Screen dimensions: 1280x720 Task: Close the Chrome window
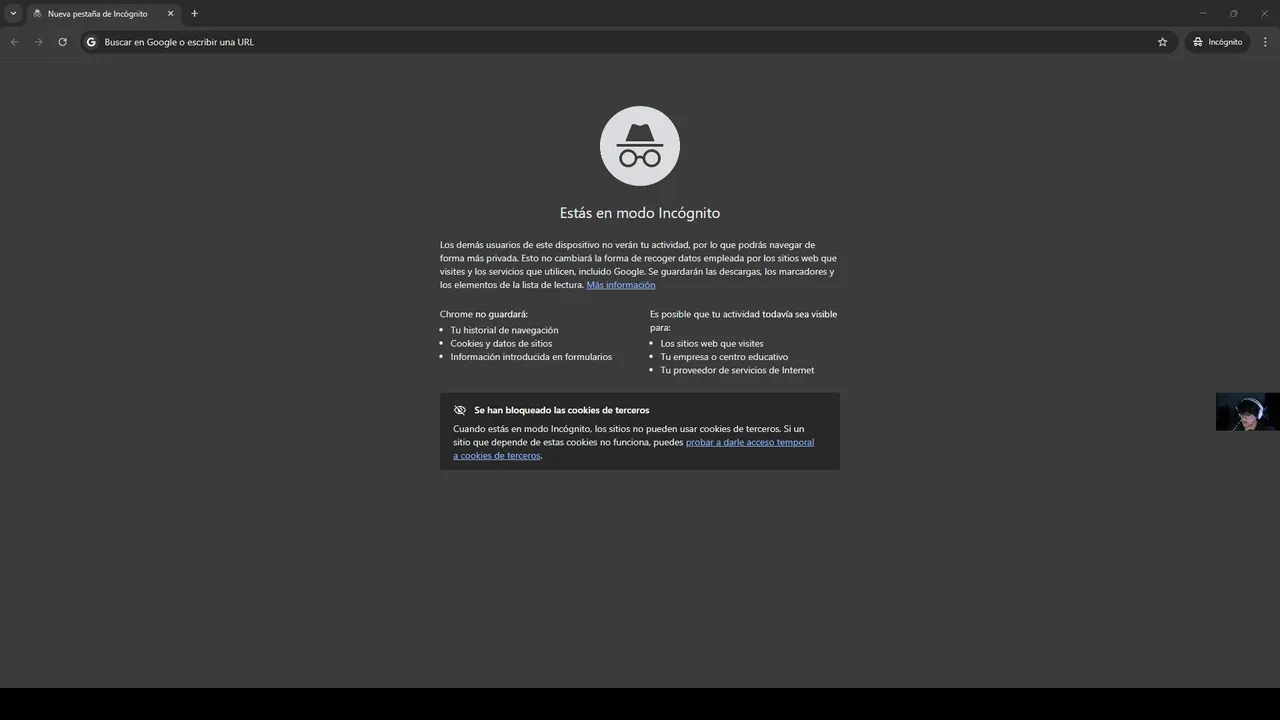(x=1264, y=13)
